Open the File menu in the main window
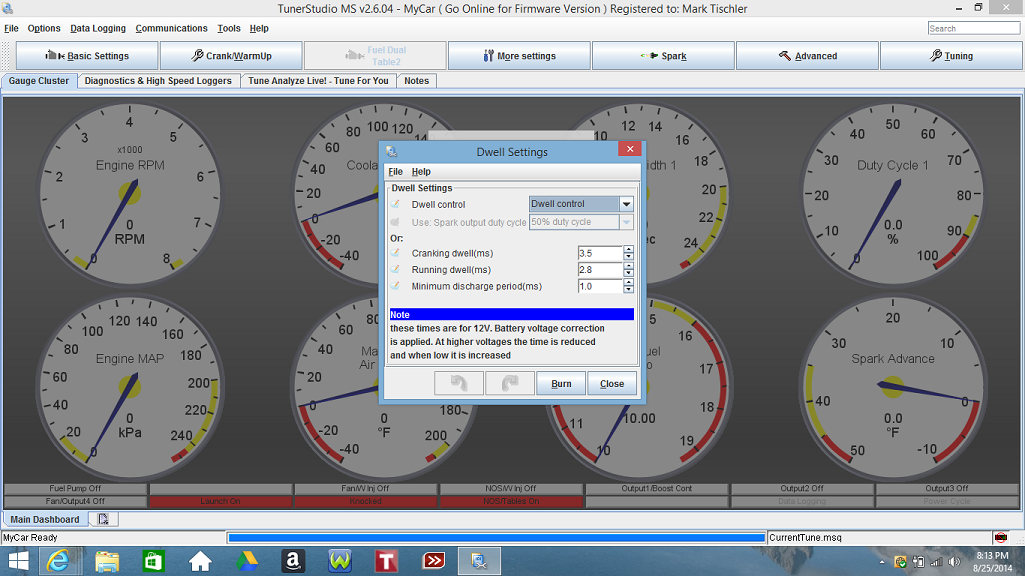 [11, 28]
